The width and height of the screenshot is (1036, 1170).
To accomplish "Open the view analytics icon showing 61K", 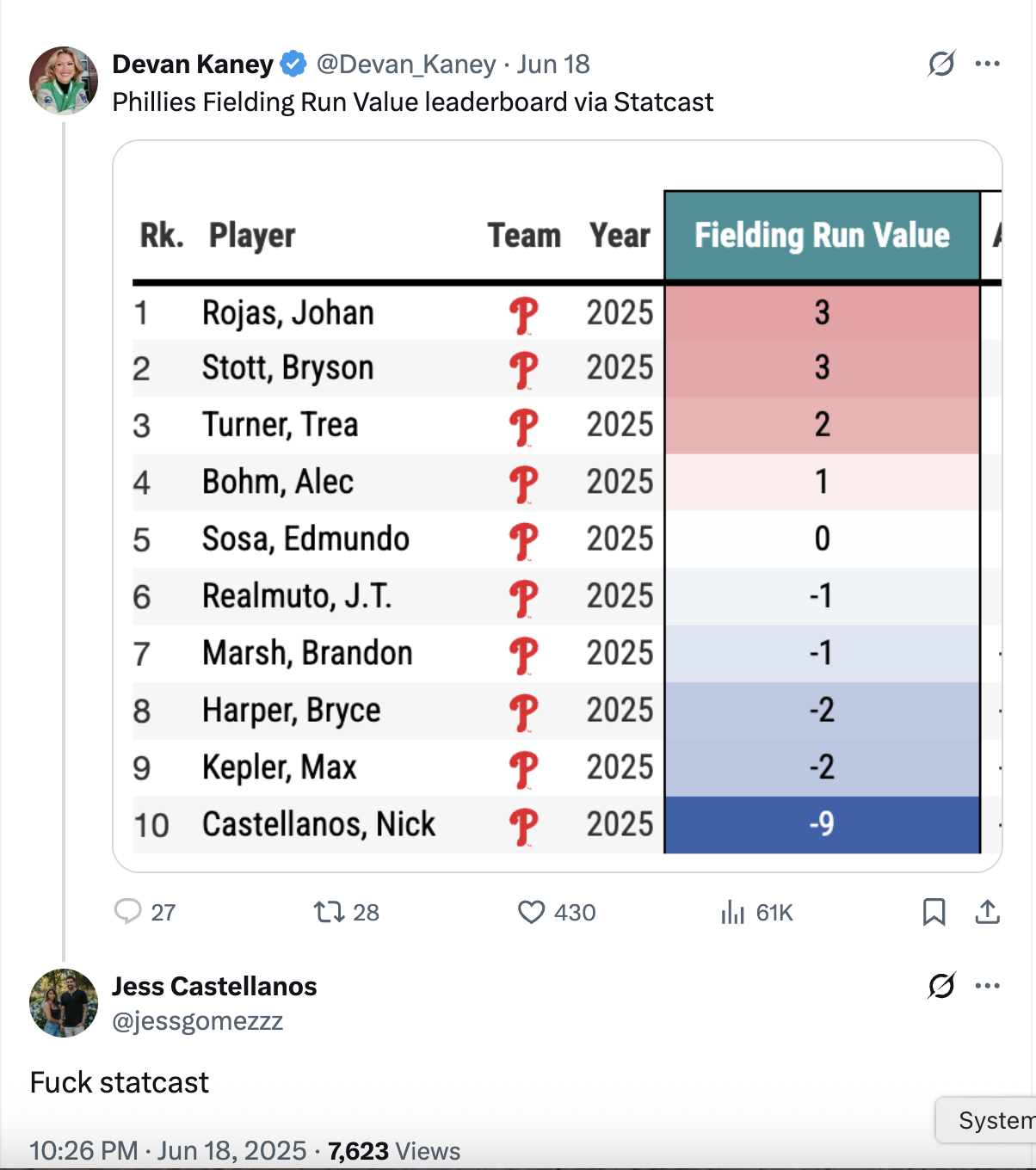I will click(x=733, y=912).
